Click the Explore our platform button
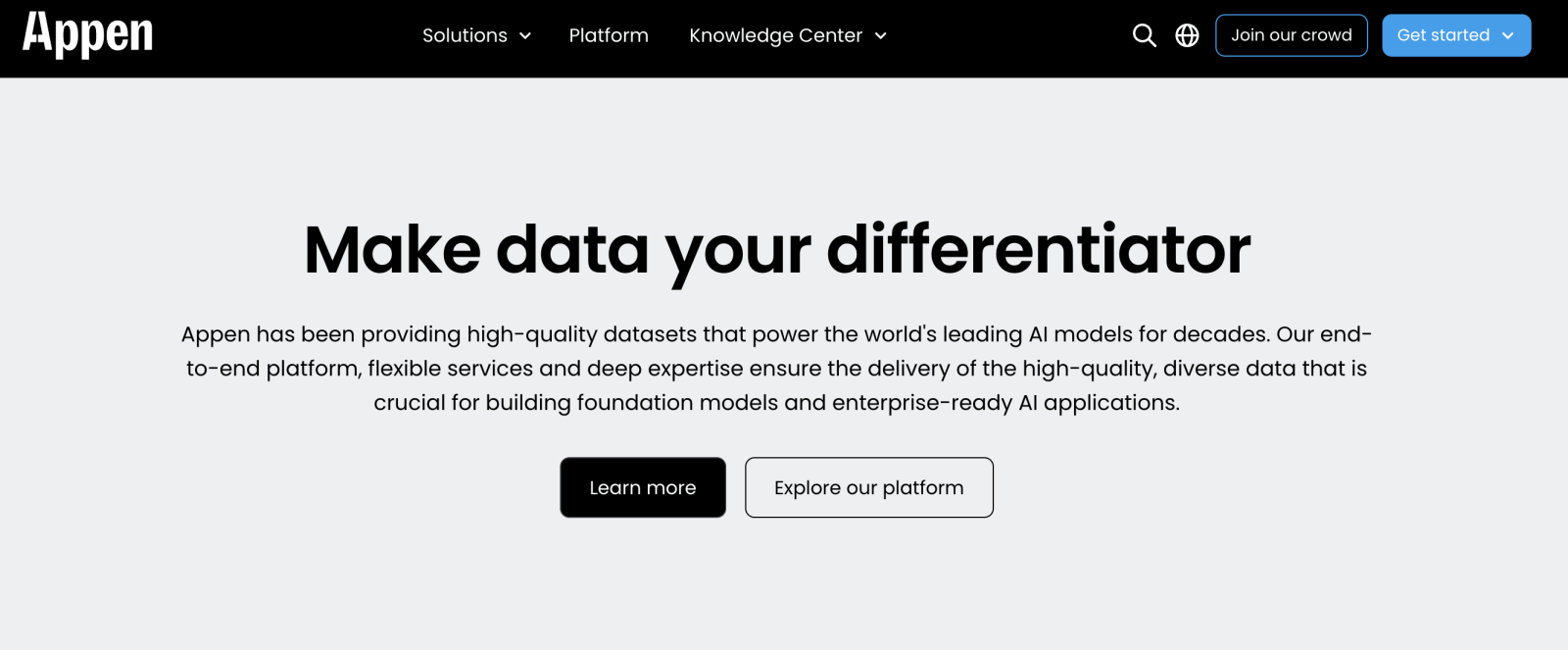Screen dimensions: 1568x650 pyautogui.click(x=868, y=487)
